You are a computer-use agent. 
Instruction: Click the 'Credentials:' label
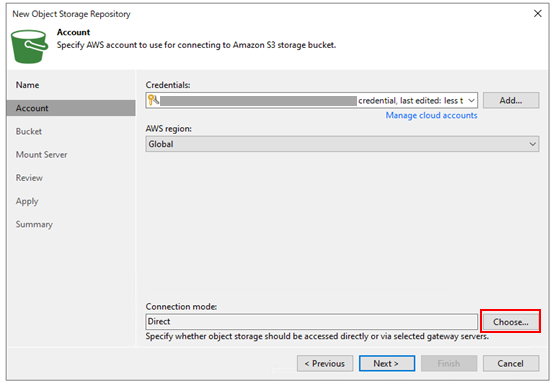click(168, 85)
